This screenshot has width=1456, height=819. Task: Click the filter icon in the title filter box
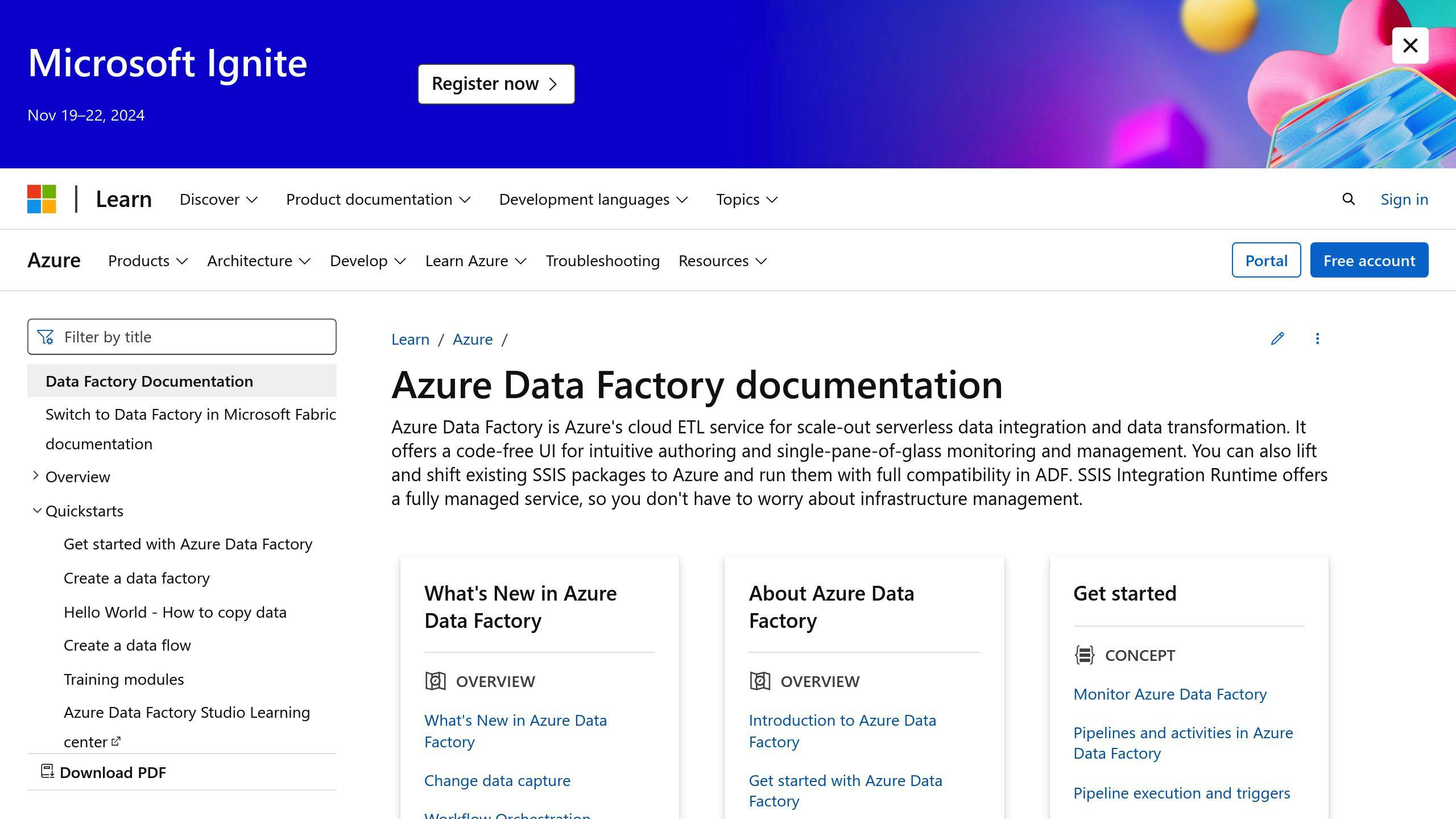pyautogui.click(x=45, y=337)
